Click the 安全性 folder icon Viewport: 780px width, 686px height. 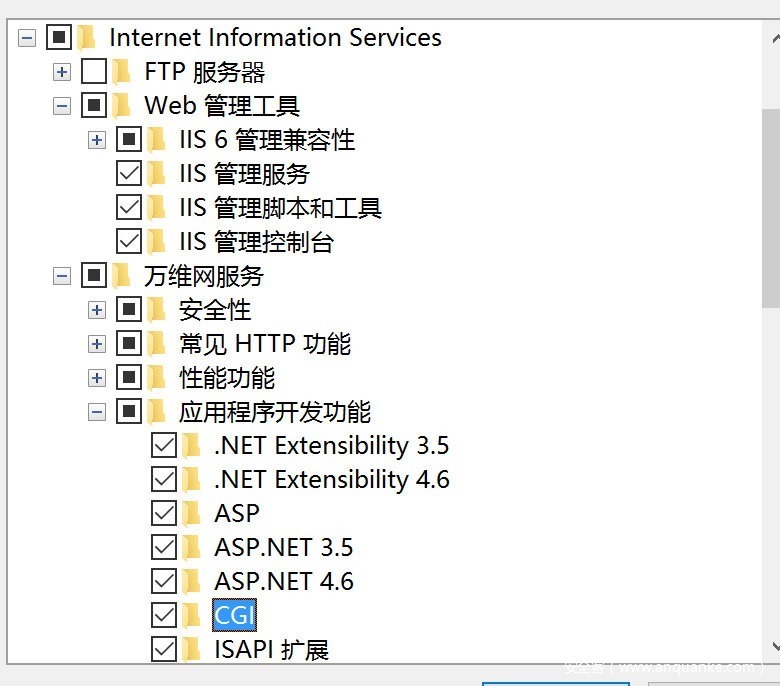point(157,310)
